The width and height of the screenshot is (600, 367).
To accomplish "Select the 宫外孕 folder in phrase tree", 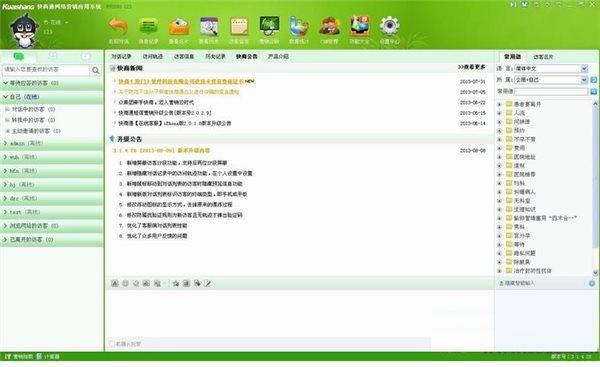I will (x=522, y=236).
